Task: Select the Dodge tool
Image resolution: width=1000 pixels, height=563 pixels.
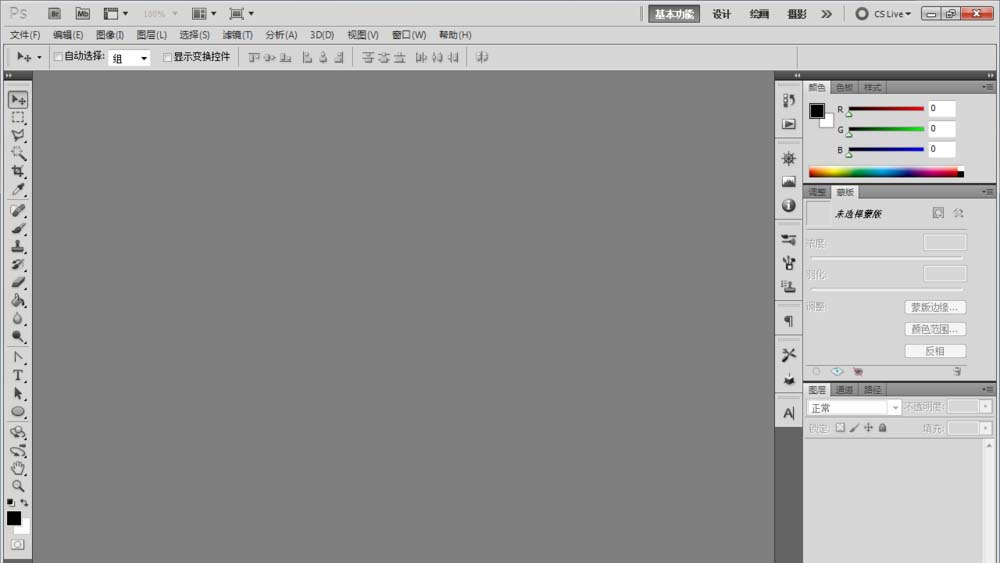Action: tap(18, 336)
